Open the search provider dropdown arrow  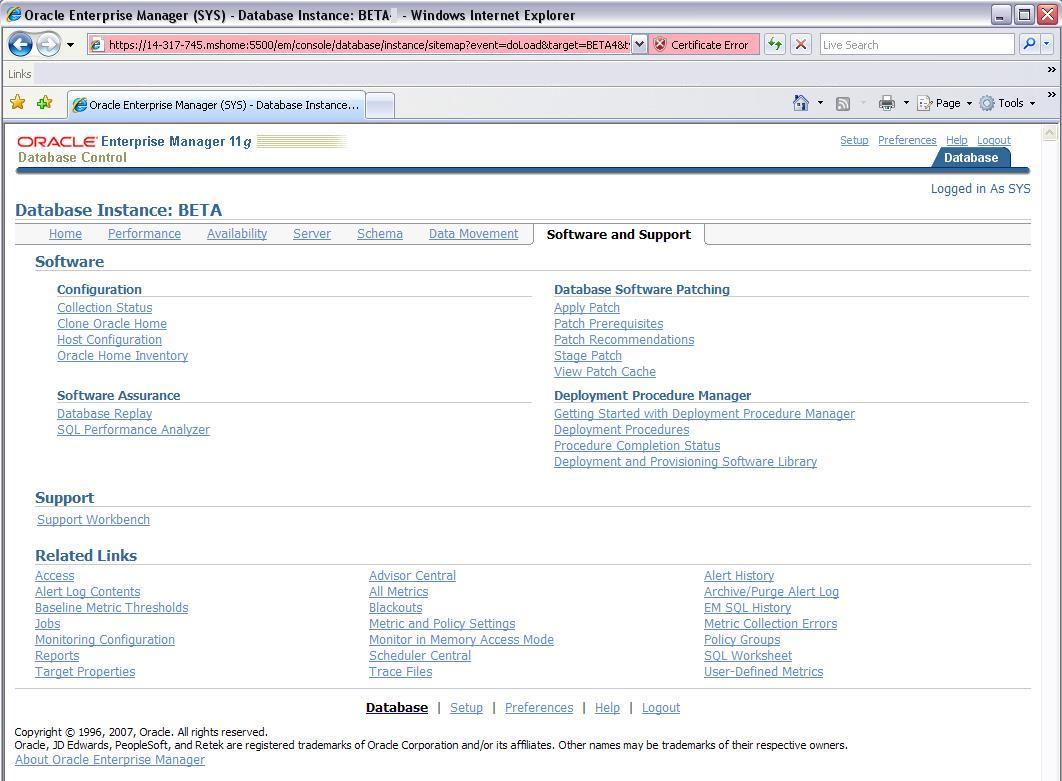pos(1046,45)
